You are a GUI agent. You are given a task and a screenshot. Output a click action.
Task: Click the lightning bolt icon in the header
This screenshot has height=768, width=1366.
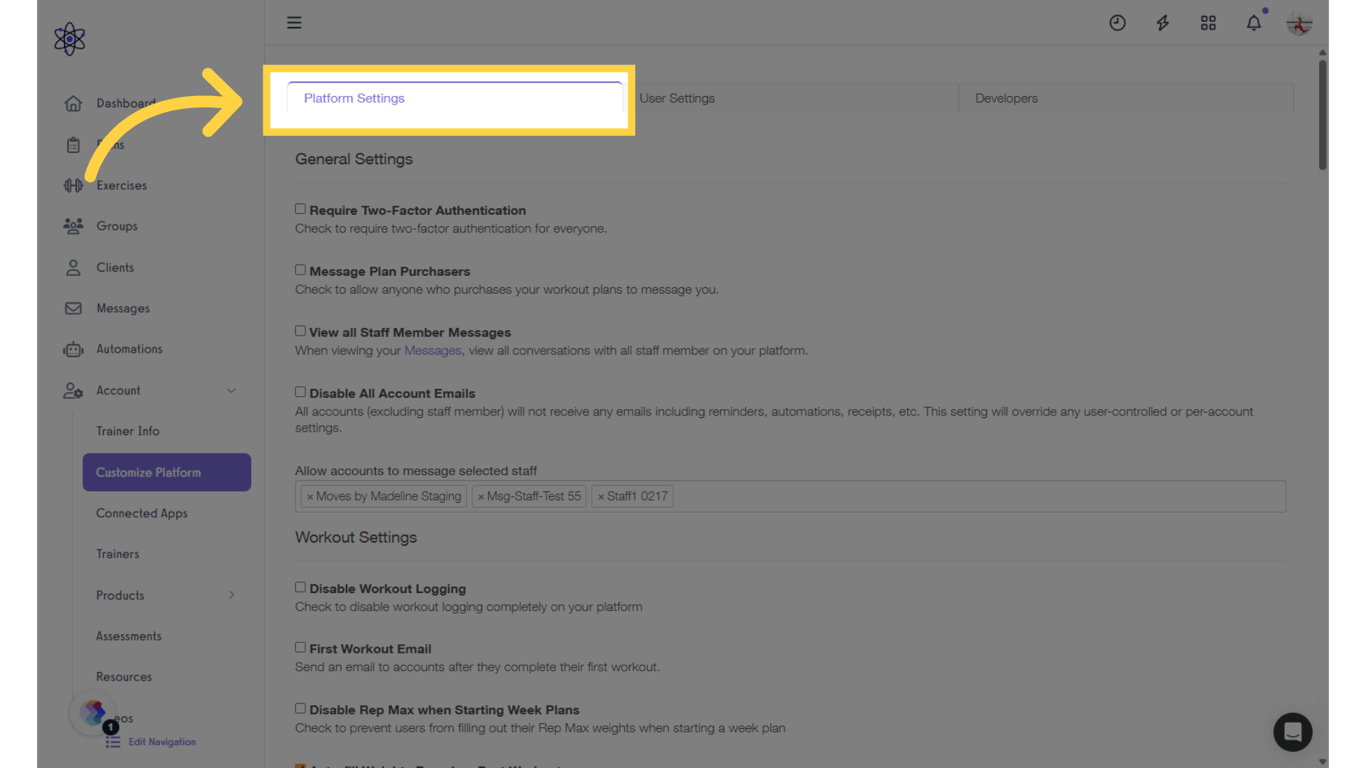[x=1162, y=22]
